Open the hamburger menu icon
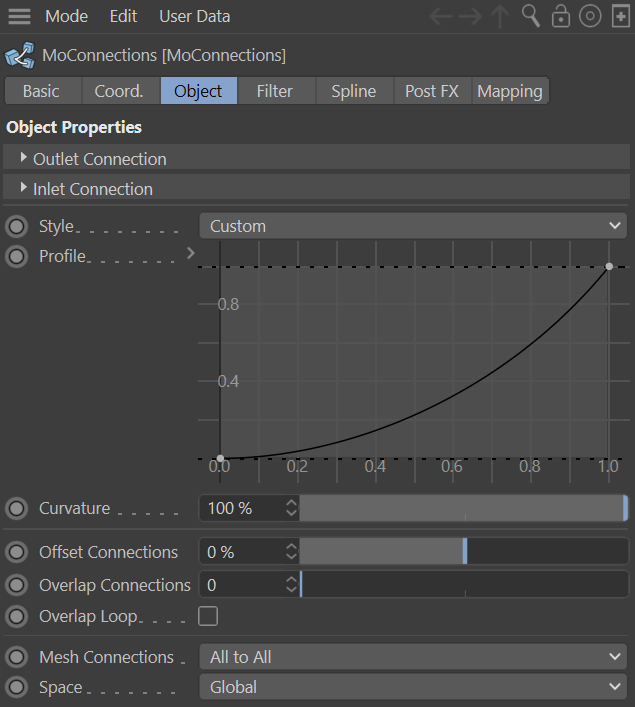635x707 pixels. pyautogui.click(x=19, y=17)
